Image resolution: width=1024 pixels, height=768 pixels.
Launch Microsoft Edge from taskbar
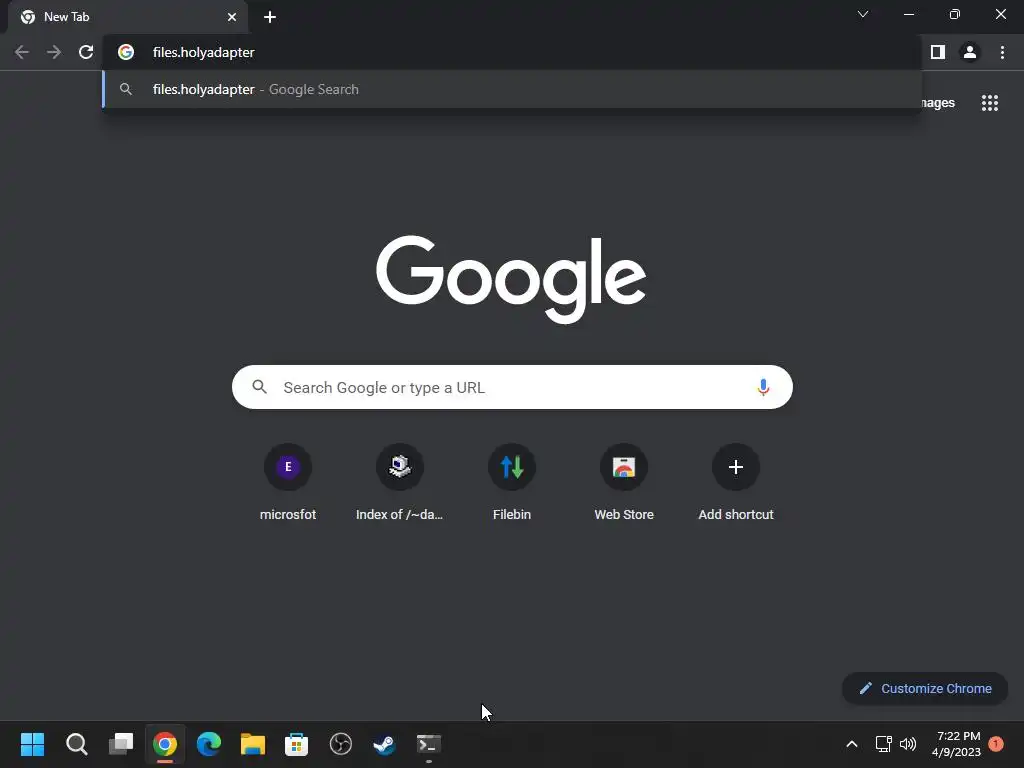[209, 744]
